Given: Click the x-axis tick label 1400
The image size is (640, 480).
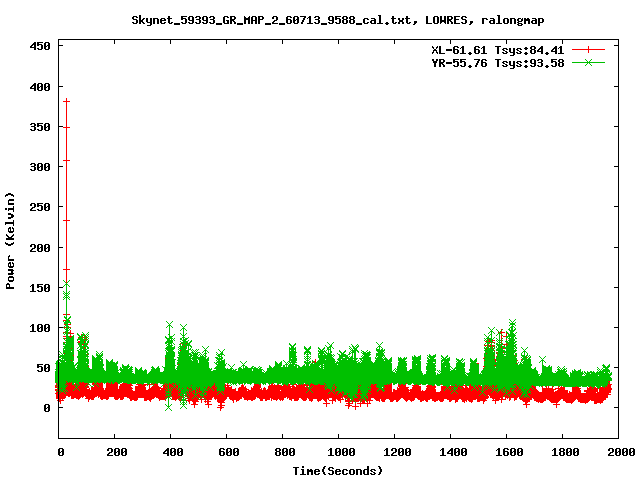Looking at the screenshot, I should tap(453, 452).
